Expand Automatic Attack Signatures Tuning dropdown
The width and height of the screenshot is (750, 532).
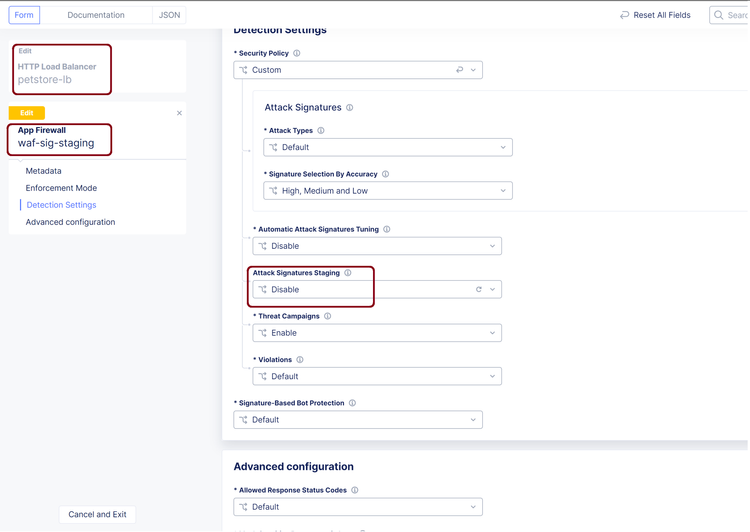pyautogui.click(x=377, y=246)
